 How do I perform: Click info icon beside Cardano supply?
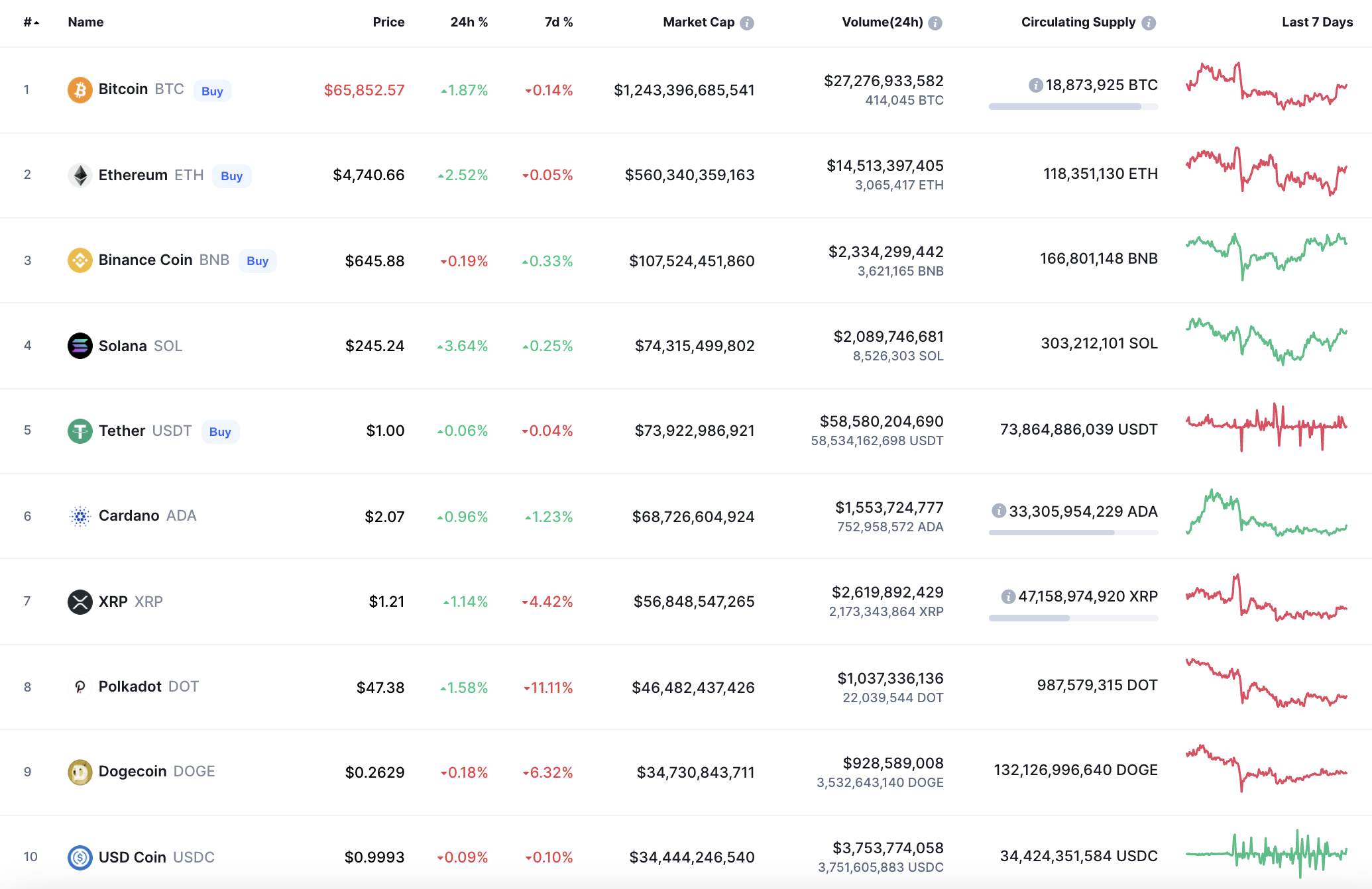(999, 511)
